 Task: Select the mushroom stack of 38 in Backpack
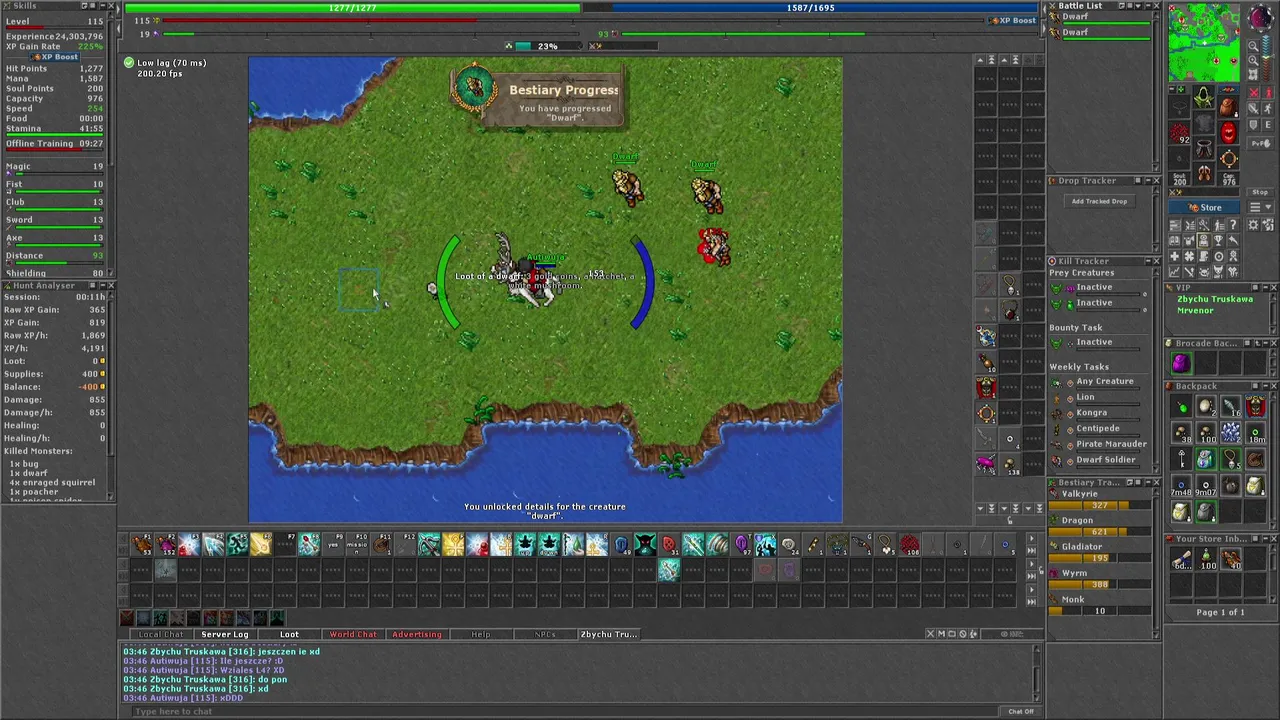coord(1182,431)
